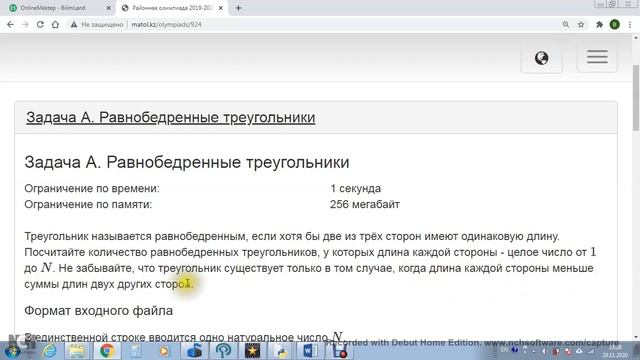Open the star-icon app on the taskbar
This screenshot has width=640, height=360.
click(x=252, y=351)
